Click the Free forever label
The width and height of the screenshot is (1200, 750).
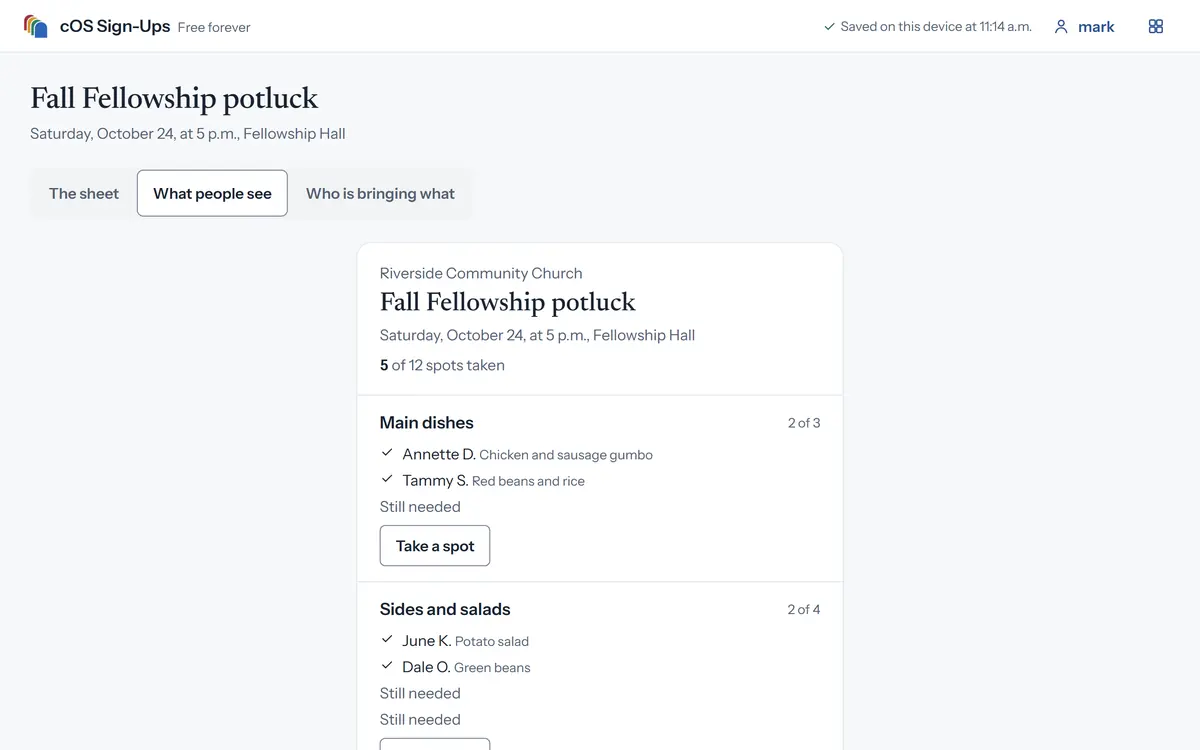(x=214, y=28)
